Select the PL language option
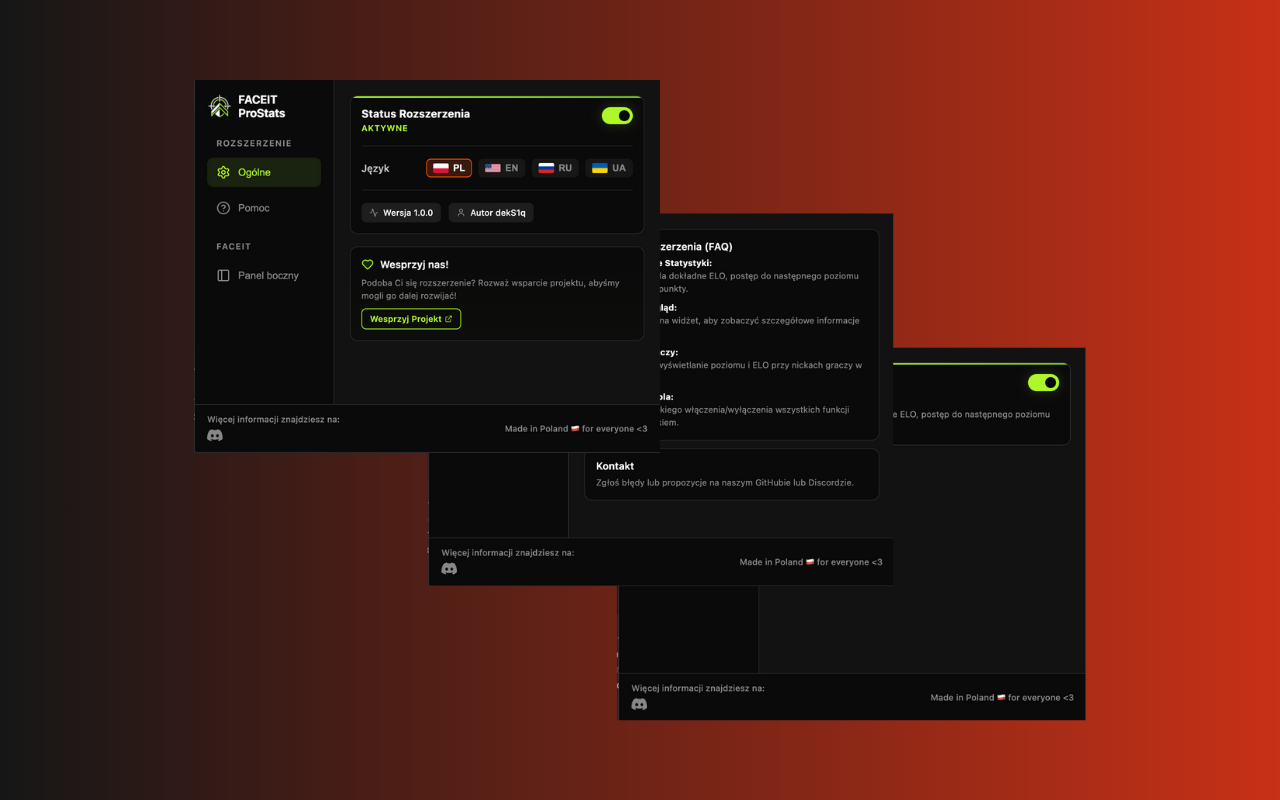 pos(448,167)
